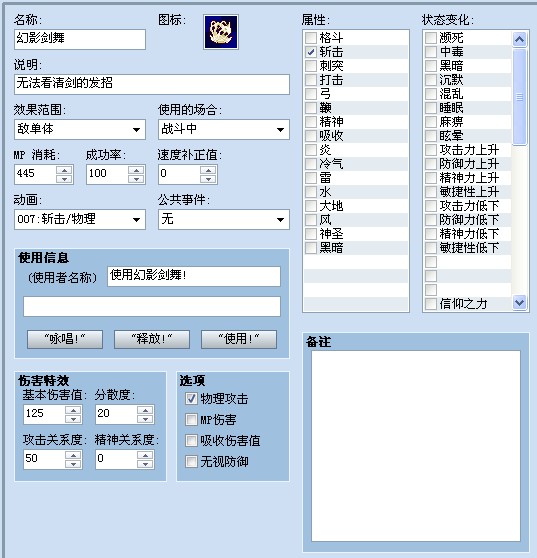Uncheck the 斩击 attribute checkbox
The image size is (537, 558).
pos(311,52)
